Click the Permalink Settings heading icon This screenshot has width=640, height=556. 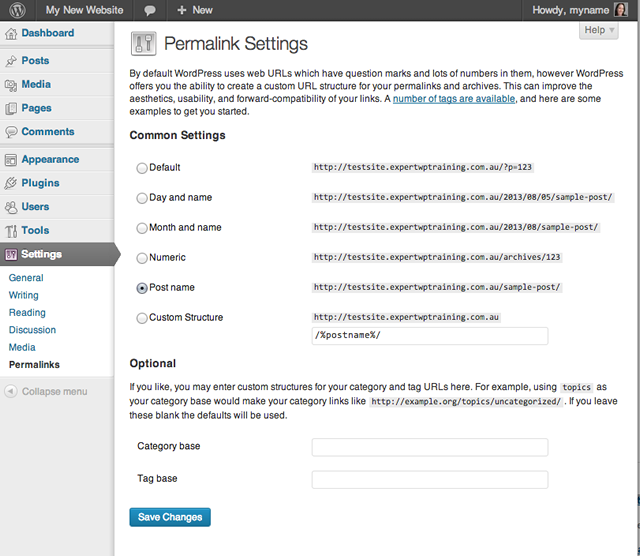144,43
